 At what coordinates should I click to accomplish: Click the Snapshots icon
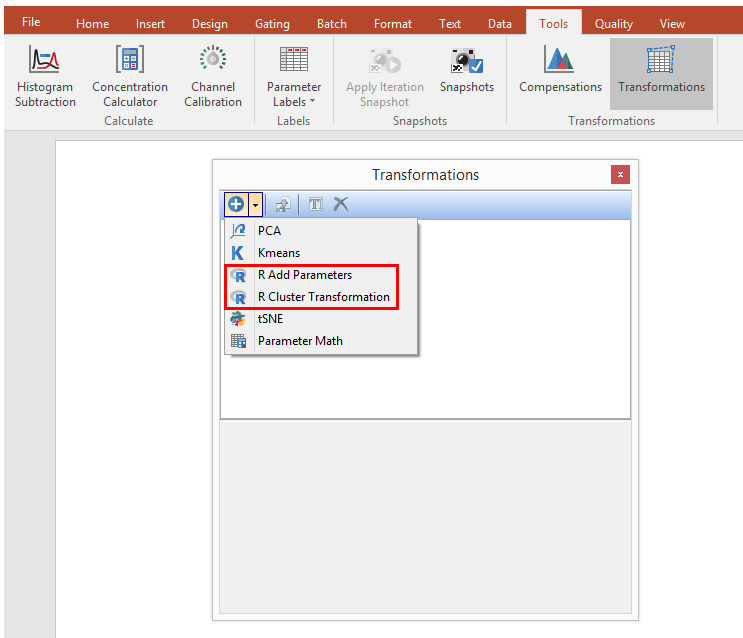[x=467, y=62]
